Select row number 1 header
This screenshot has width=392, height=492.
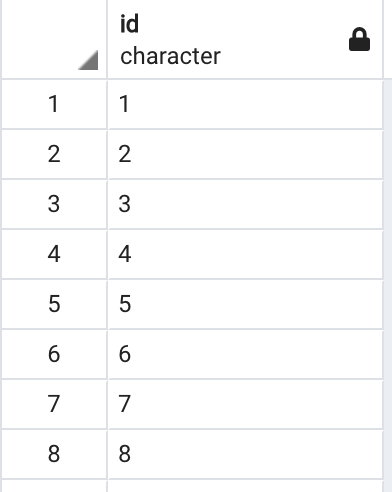tap(54, 104)
